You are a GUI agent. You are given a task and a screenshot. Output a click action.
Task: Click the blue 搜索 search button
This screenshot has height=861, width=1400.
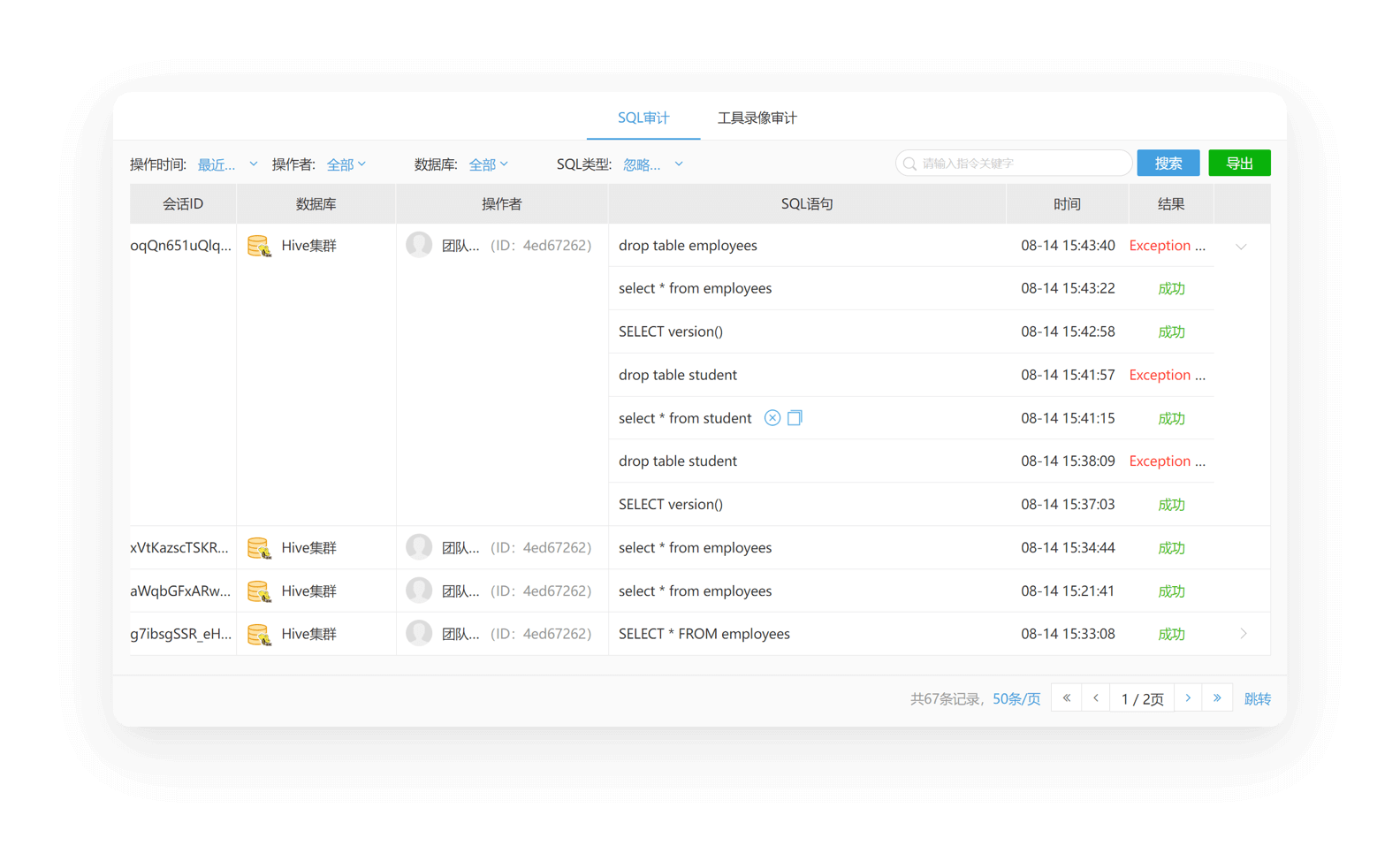(x=1168, y=164)
